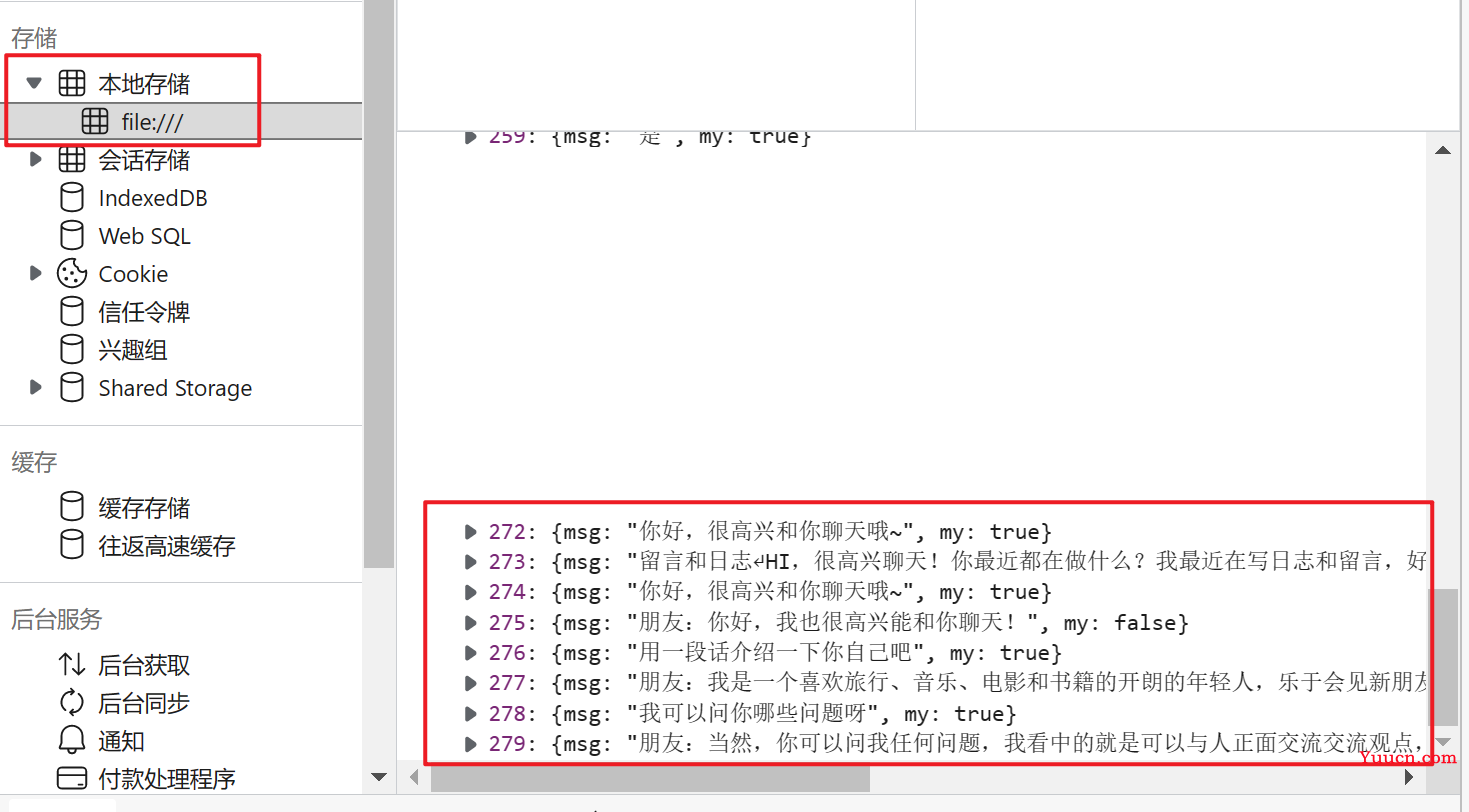Expand the Shared Storage tree node
The width and height of the screenshot is (1469, 812).
click(36, 387)
